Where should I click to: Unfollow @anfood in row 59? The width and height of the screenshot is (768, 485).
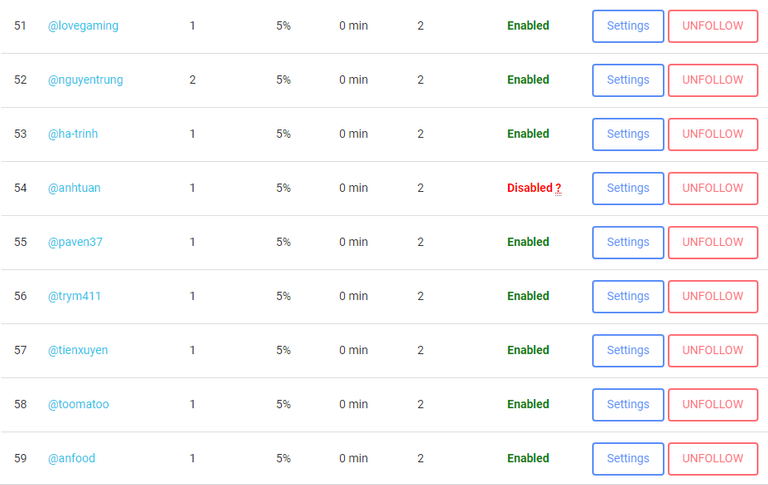712,458
